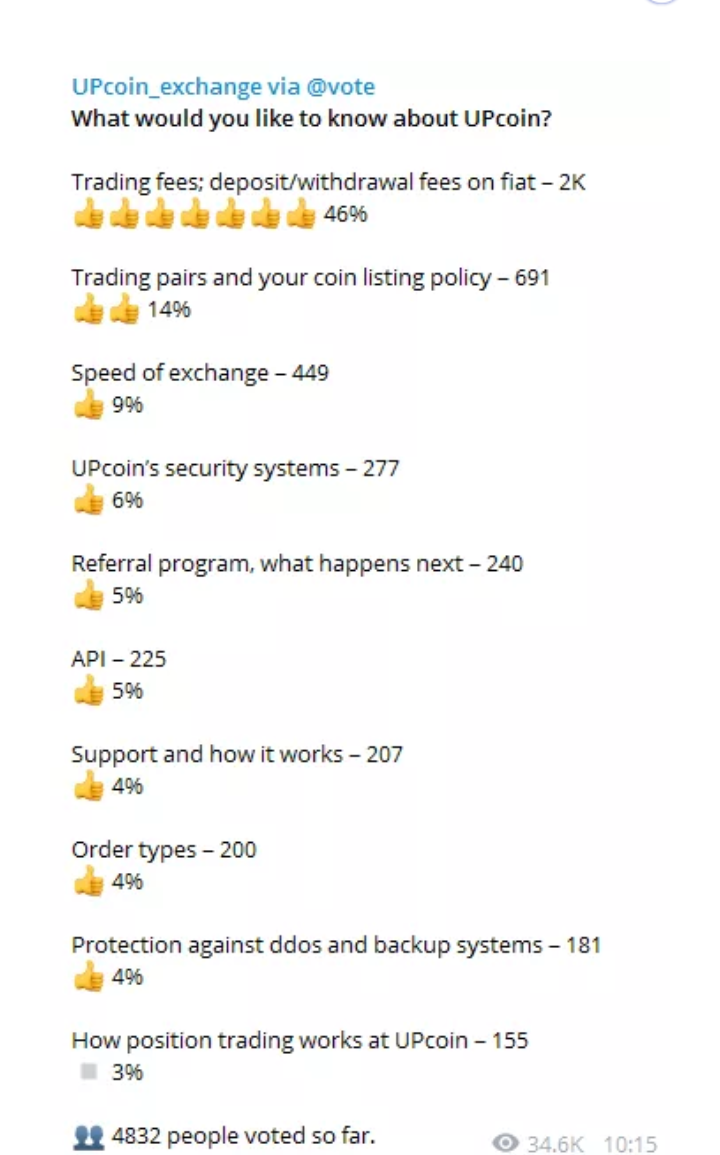720x1155 pixels.
Task: Click thumbs-up under Order types
Action: [89, 882]
